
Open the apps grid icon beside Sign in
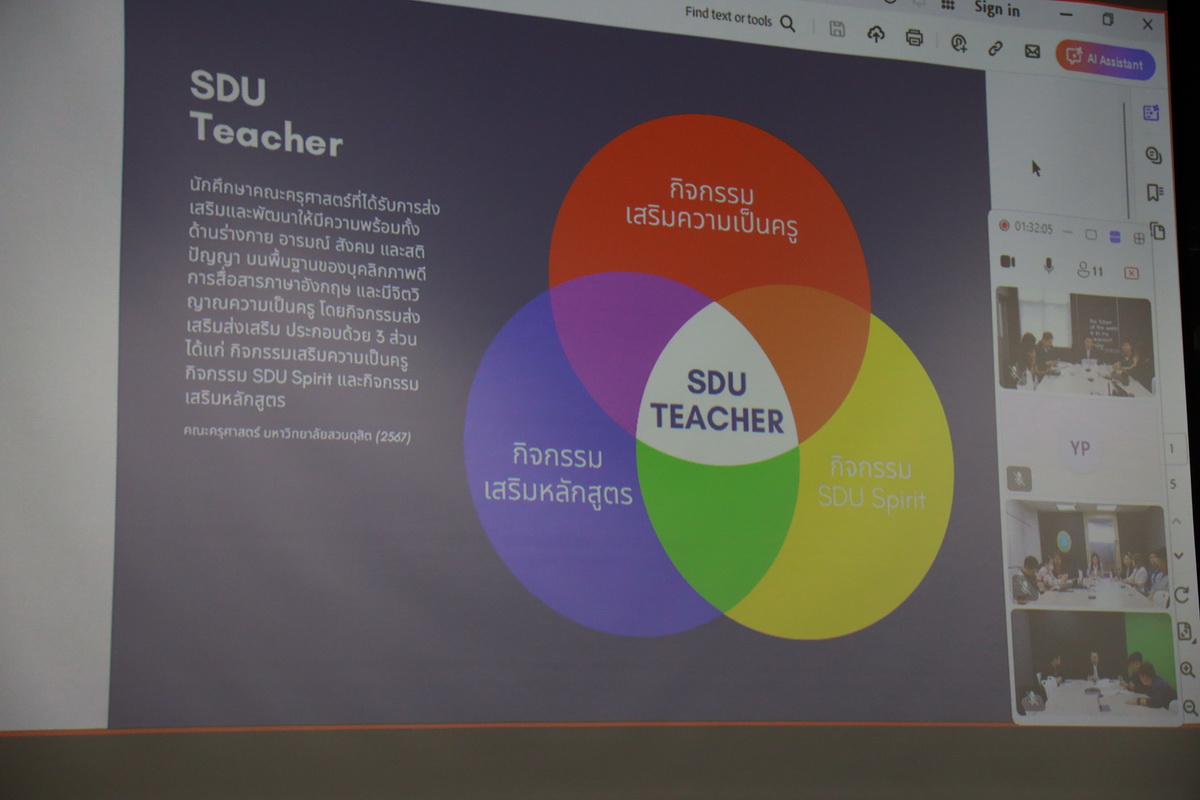coord(948,4)
